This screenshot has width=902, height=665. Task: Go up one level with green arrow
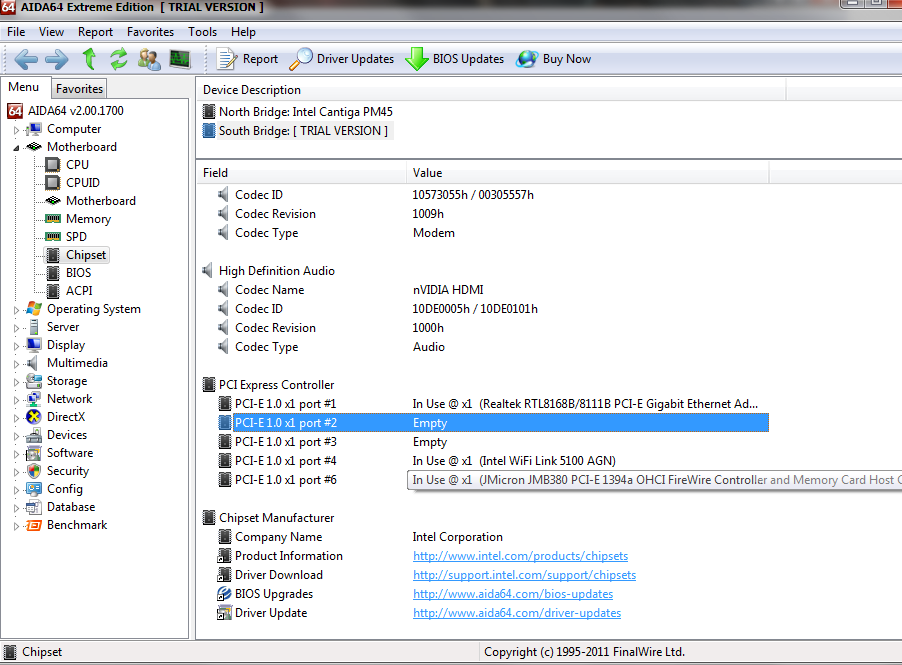tap(89, 59)
